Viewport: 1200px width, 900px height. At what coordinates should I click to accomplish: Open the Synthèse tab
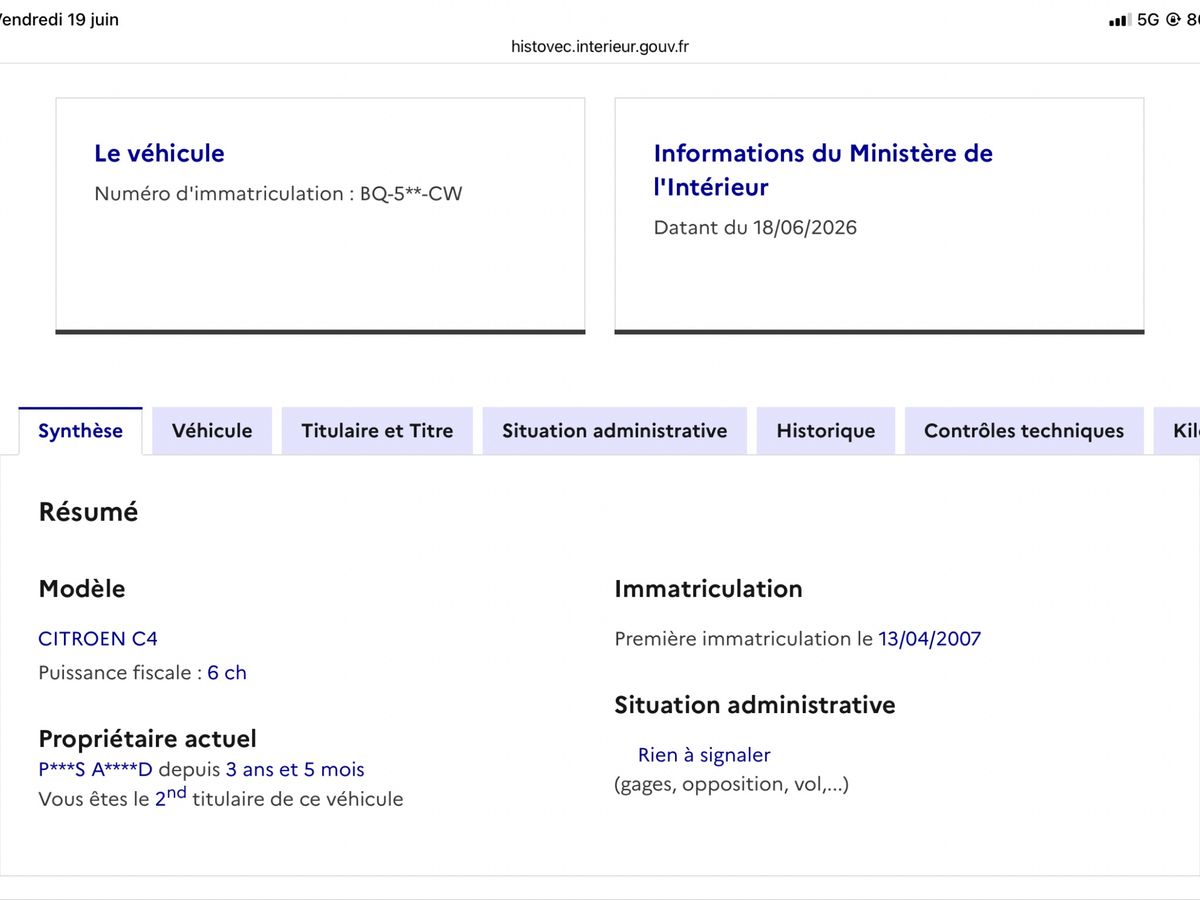point(80,431)
